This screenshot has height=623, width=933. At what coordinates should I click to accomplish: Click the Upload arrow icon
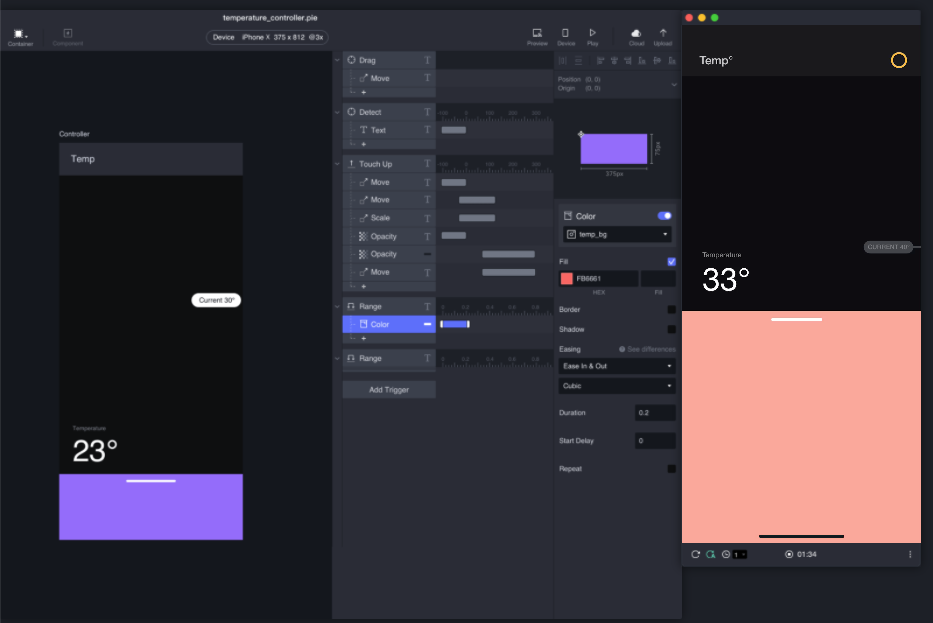(662, 33)
